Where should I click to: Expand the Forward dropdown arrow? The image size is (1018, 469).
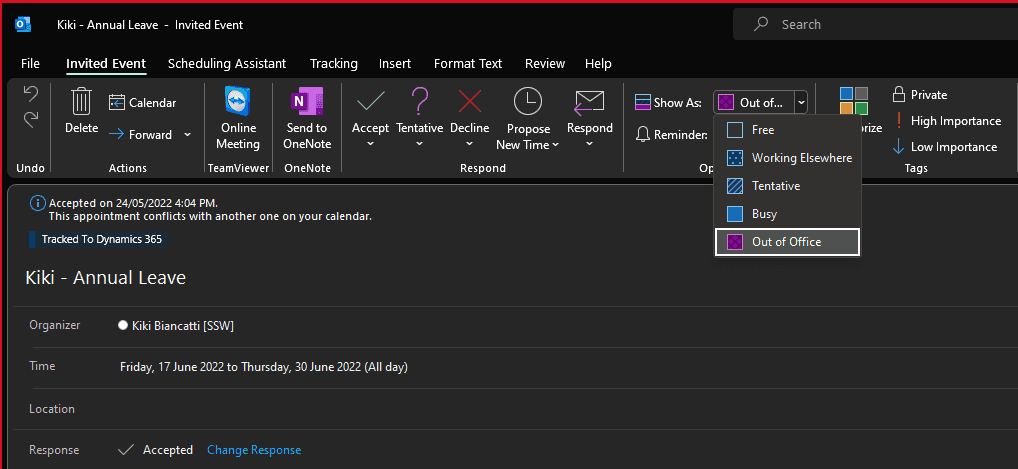[x=187, y=135]
